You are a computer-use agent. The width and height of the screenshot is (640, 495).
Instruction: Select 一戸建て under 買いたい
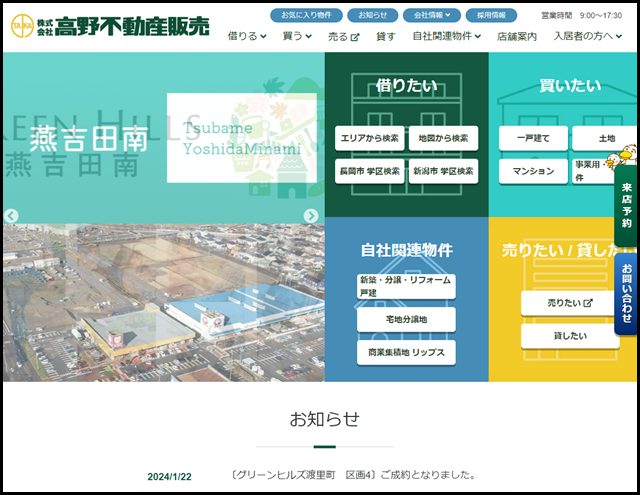click(533, 138)
